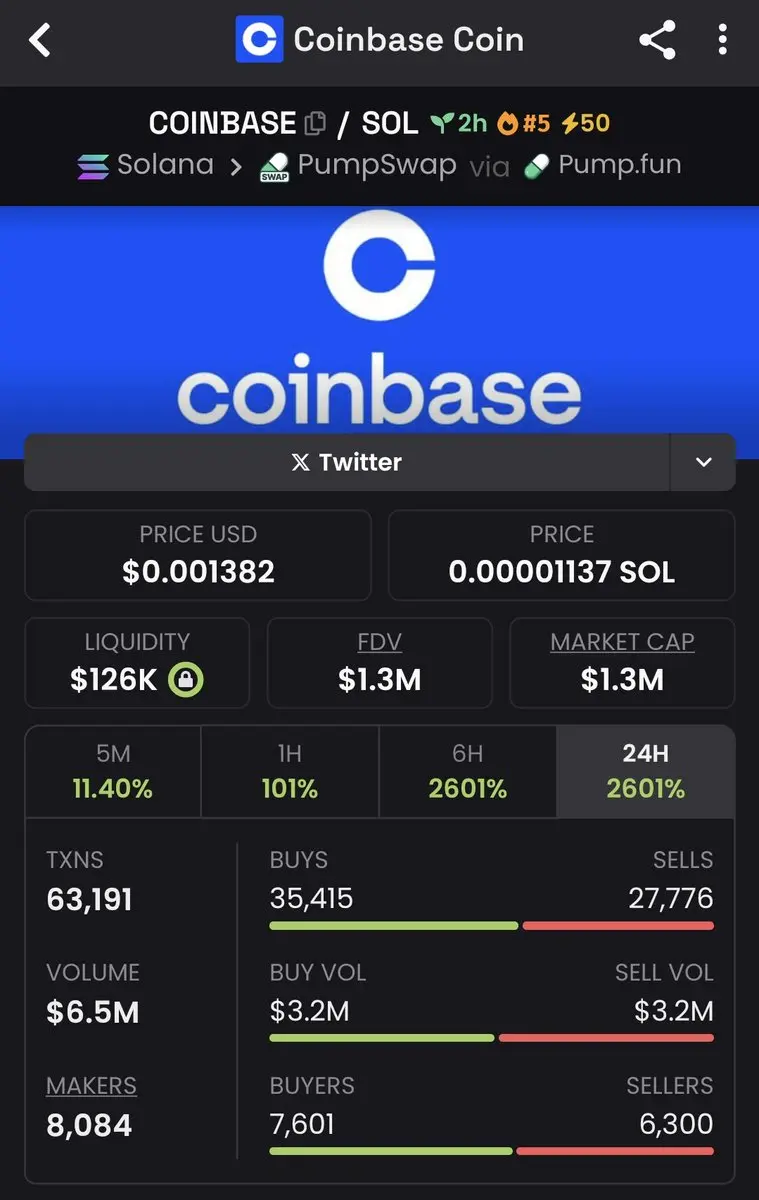Open the three-dot more options menu

(723, 40)
